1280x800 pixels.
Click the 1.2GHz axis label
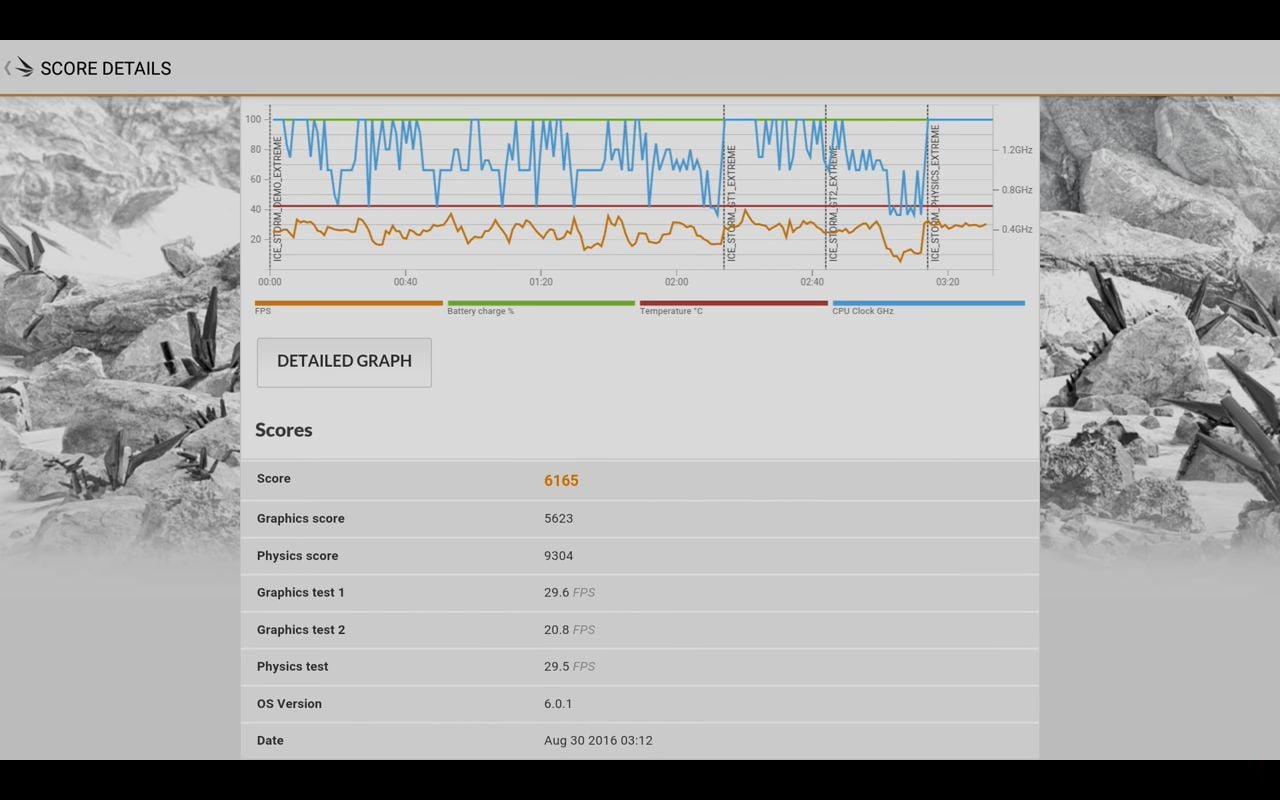tap(1017, 150)
